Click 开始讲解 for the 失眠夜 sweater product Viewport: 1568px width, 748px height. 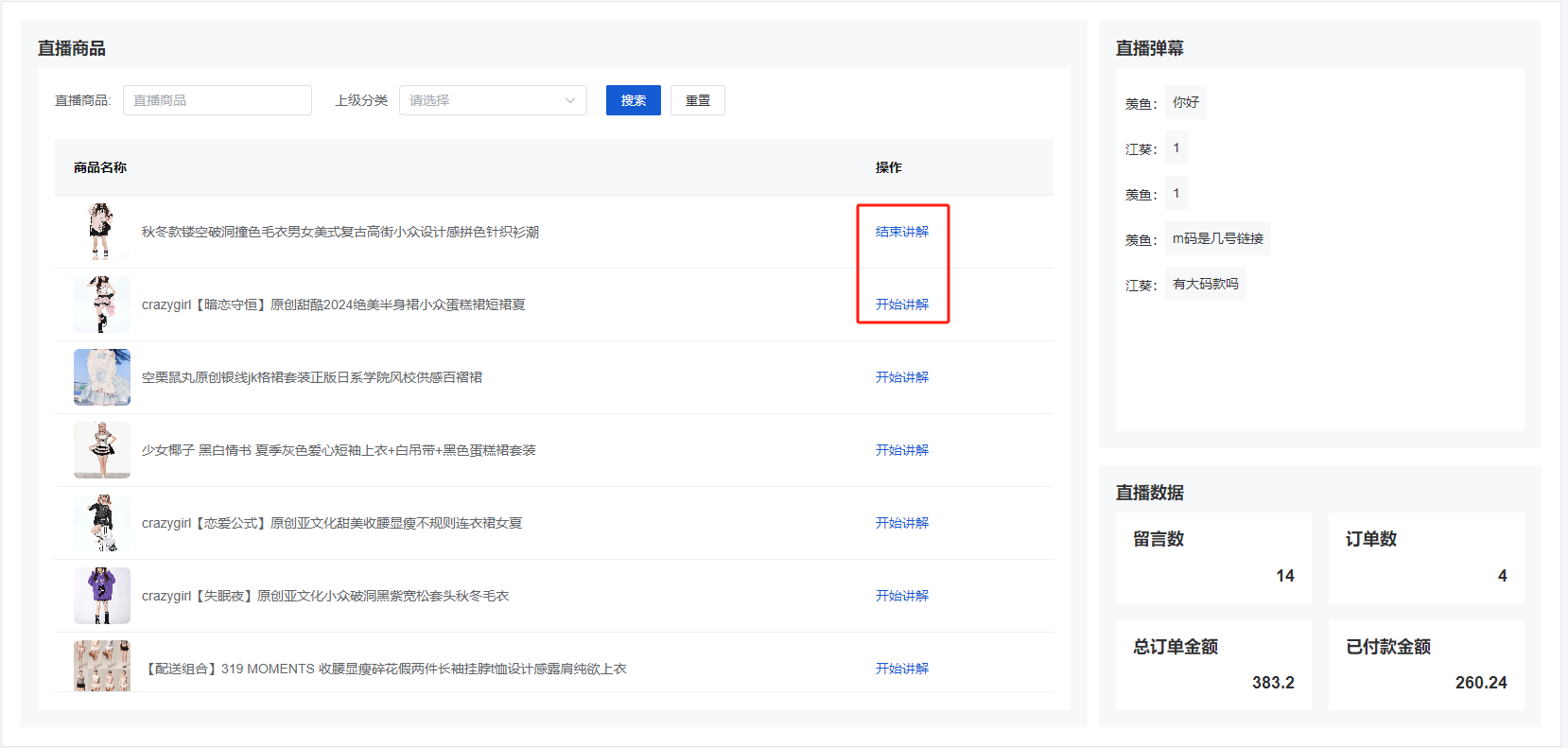click(x=902, y=596)
